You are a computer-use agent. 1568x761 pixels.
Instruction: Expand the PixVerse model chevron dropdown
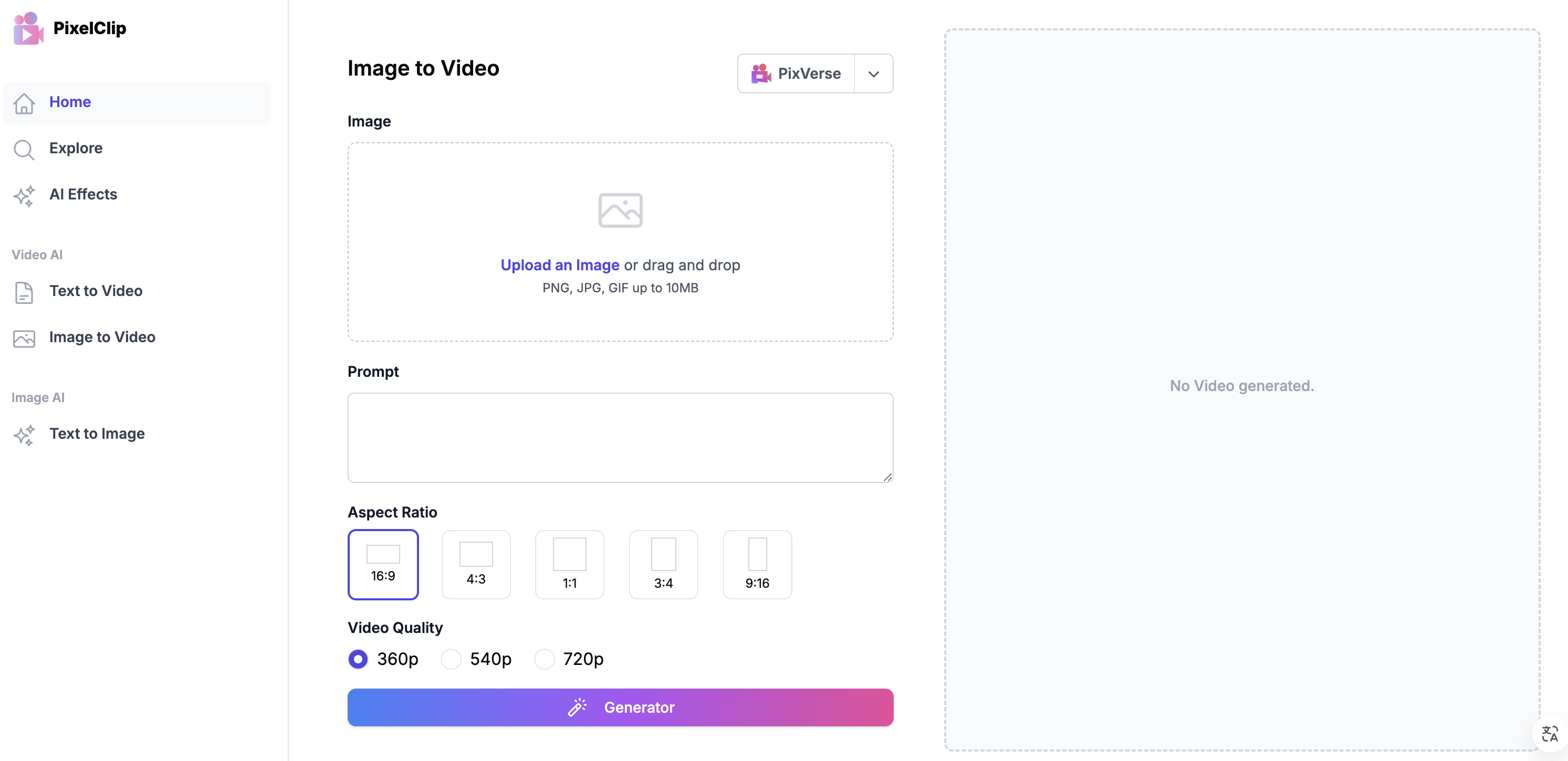873,74
